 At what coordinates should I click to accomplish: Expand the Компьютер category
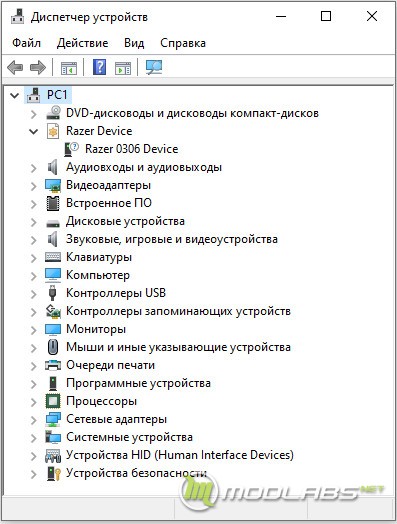point(33,276)
